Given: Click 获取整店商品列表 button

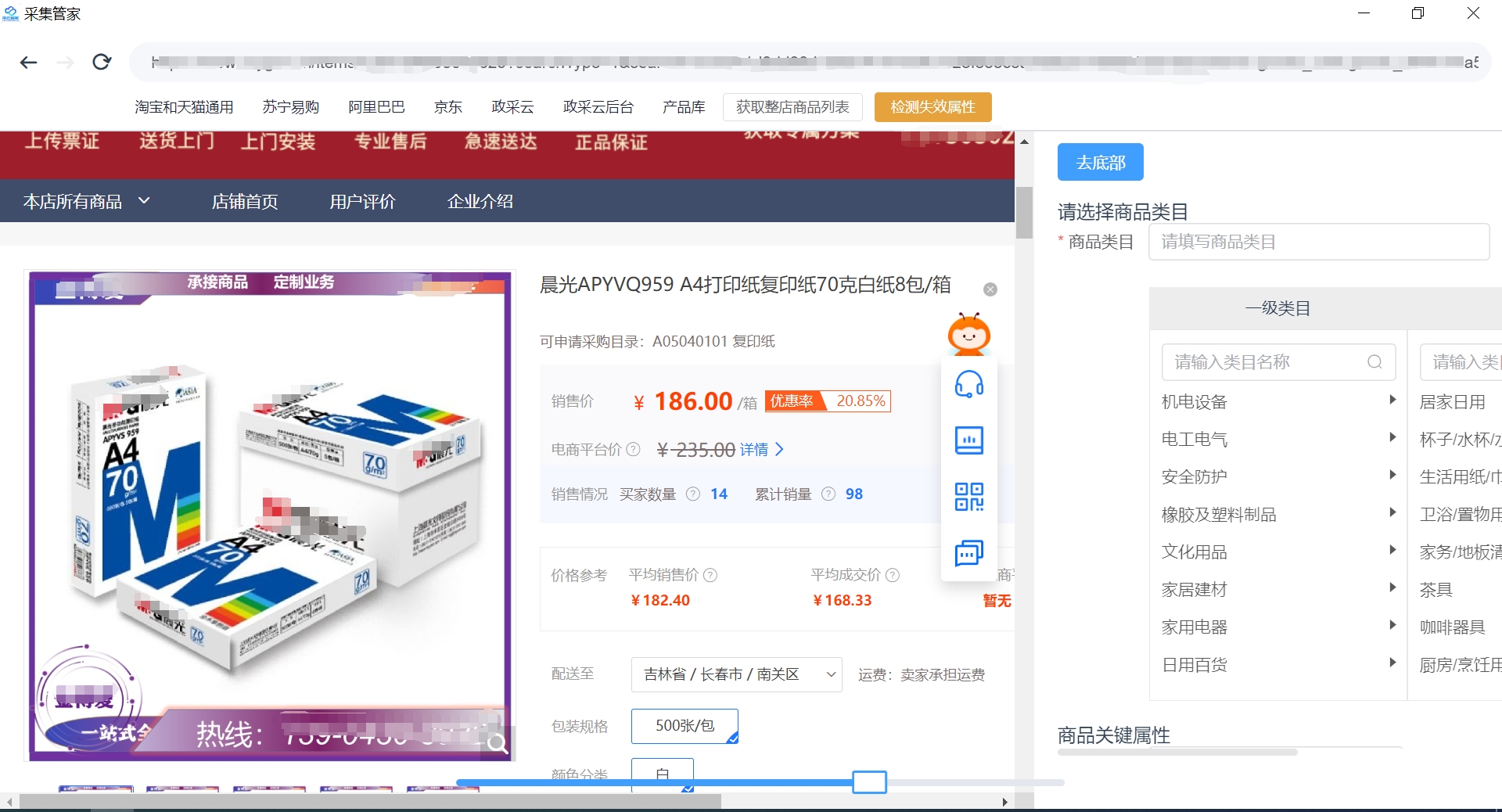Looking at the screenshot, I should (x=792, y=107).
